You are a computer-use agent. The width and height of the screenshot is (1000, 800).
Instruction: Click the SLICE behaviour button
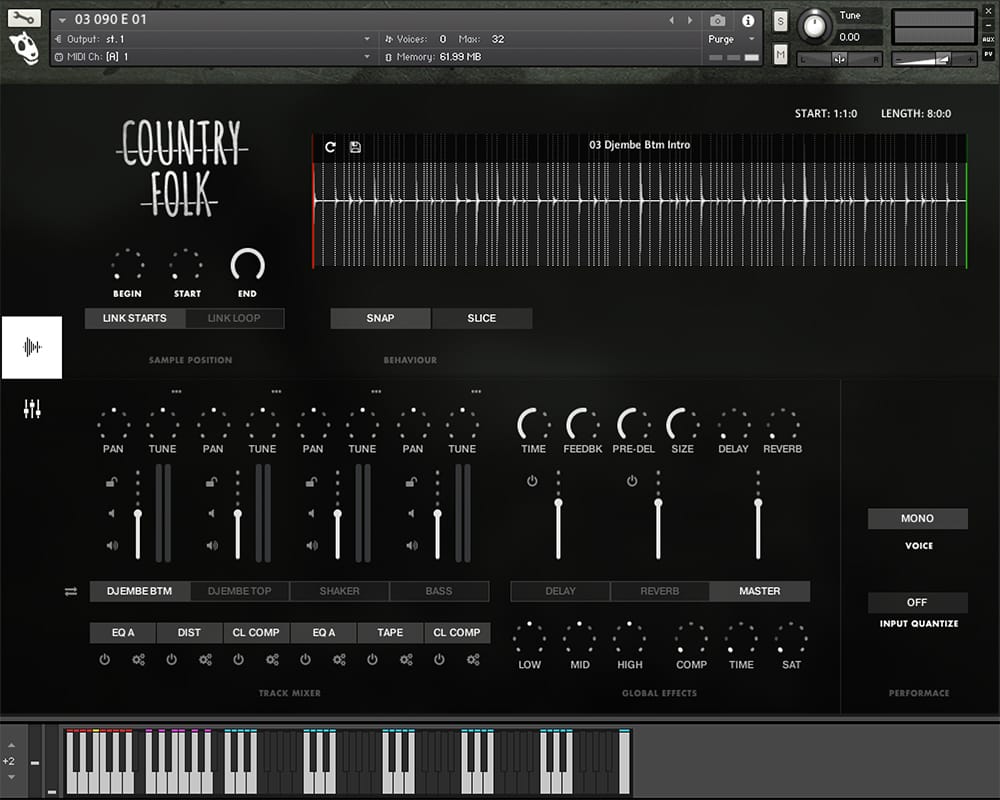(x=481, y=318)
